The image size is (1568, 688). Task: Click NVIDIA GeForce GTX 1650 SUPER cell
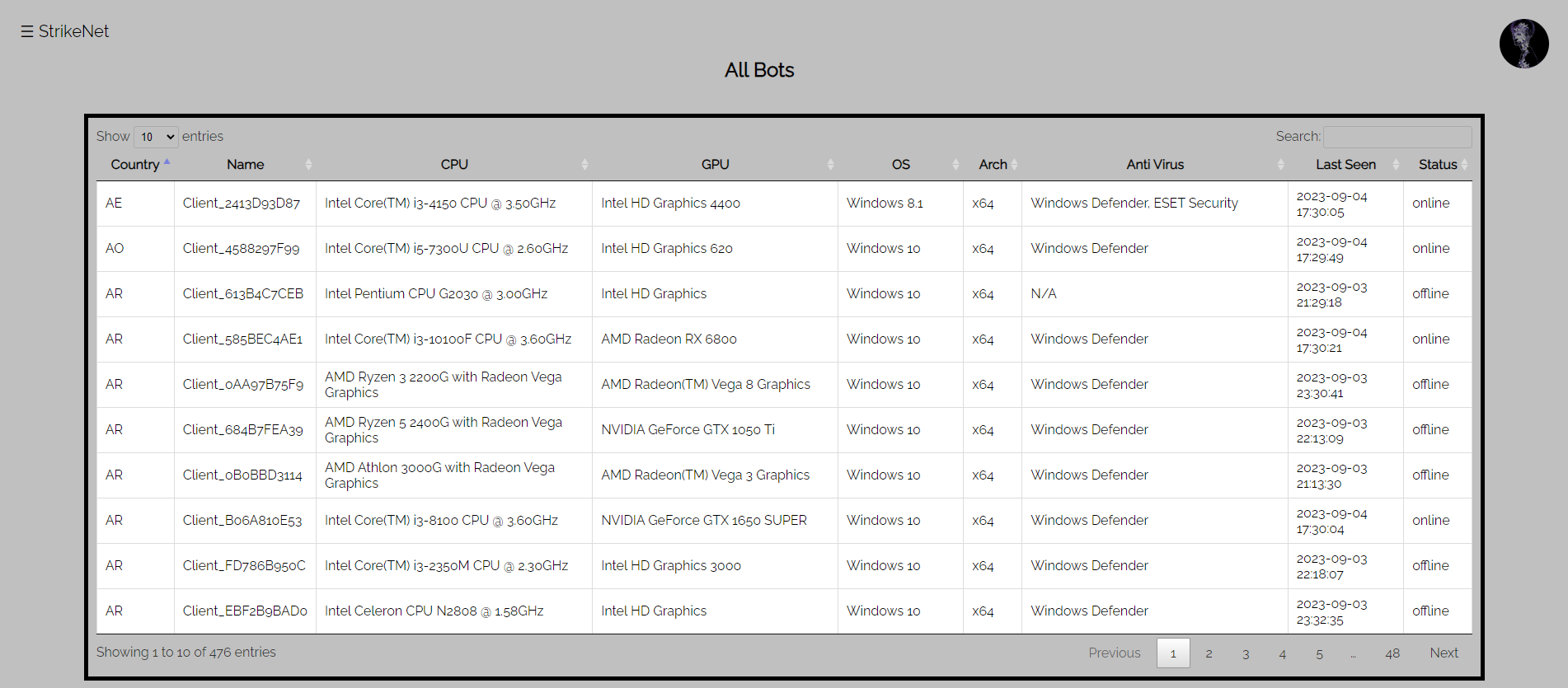[715, 521]
